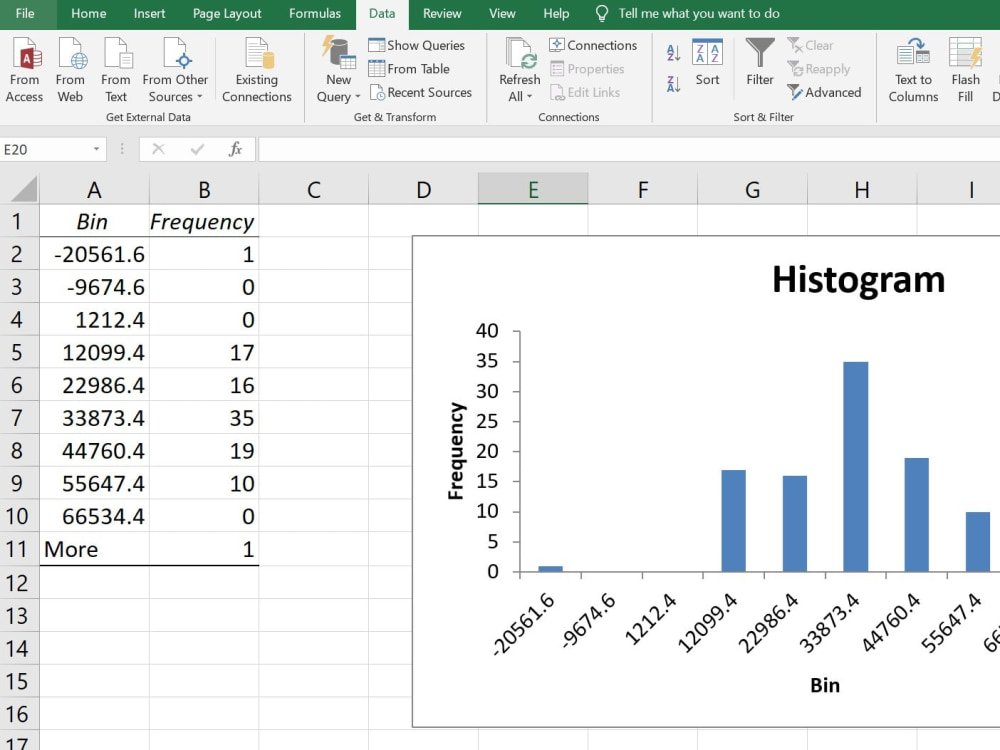Open Existing Connections
This screenshot has height=750, width=1000.
tap(256, 70)
